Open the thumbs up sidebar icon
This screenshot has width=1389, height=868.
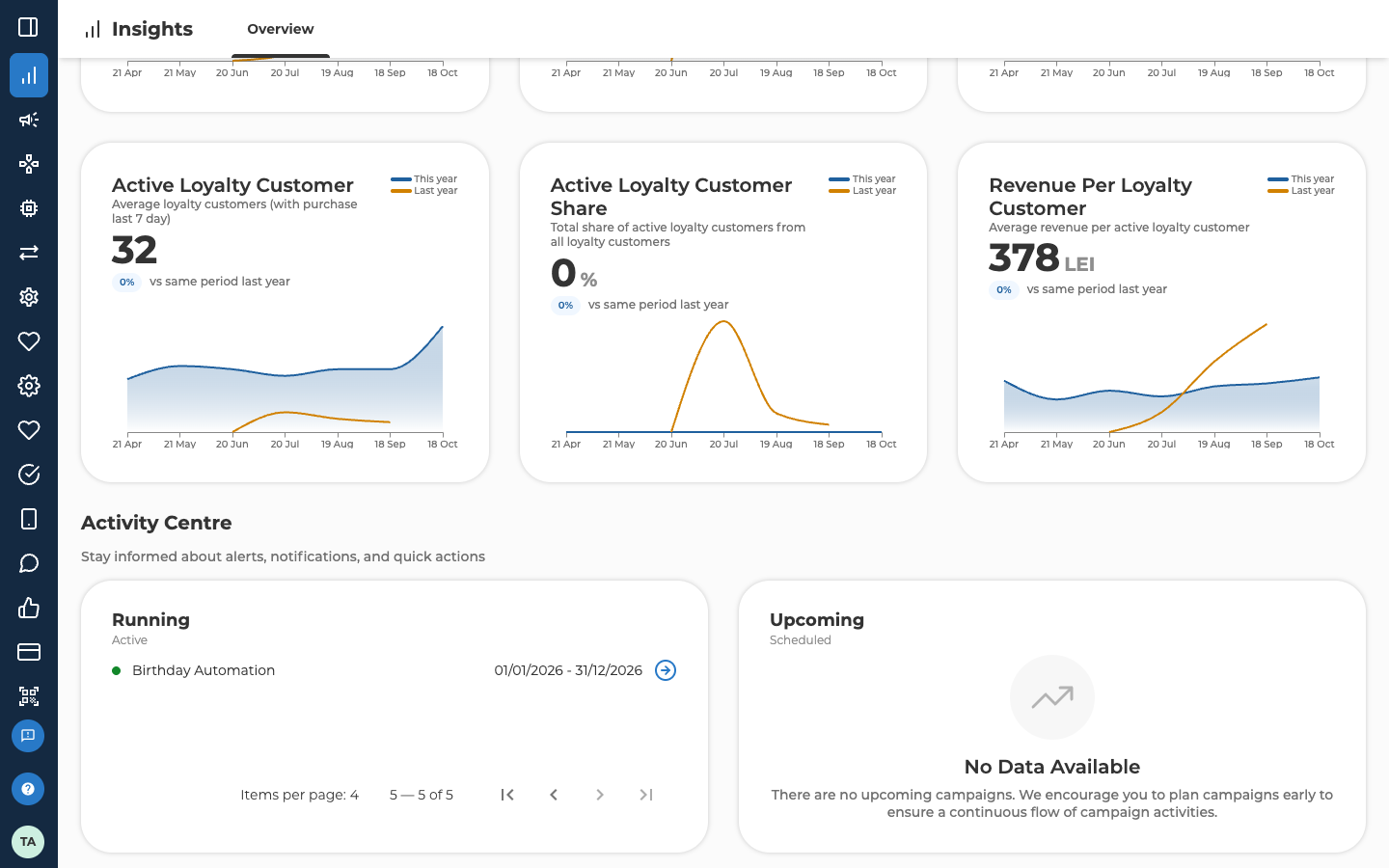coord(29,608)
